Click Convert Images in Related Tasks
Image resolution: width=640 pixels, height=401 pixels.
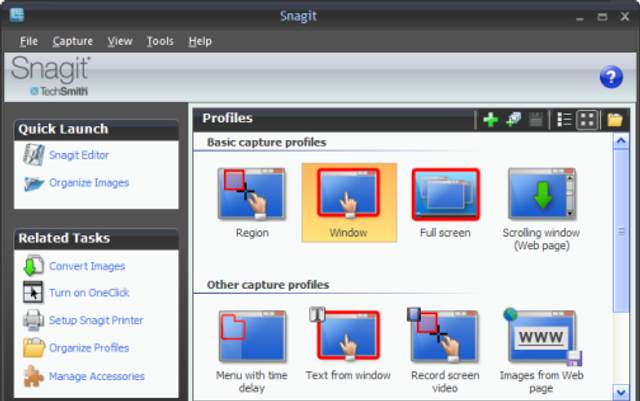click(x=86, y=266)
